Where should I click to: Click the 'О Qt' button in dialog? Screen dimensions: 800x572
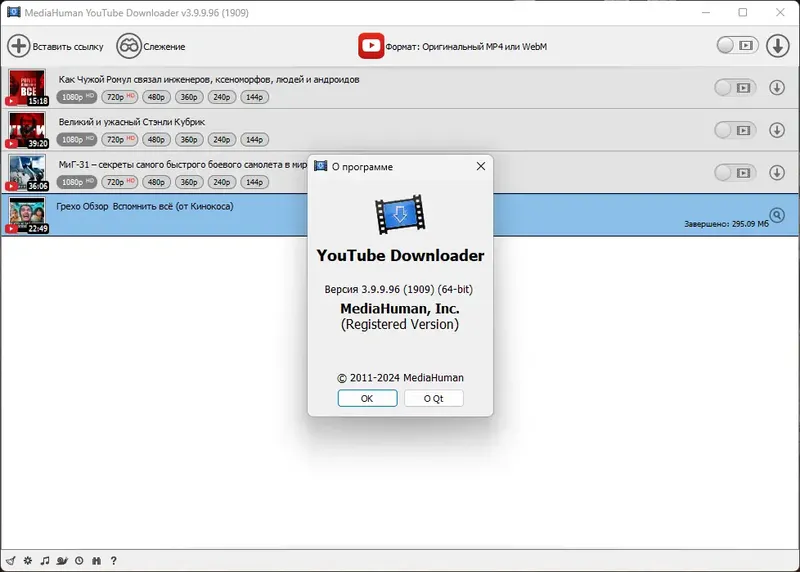click(434, 399)
